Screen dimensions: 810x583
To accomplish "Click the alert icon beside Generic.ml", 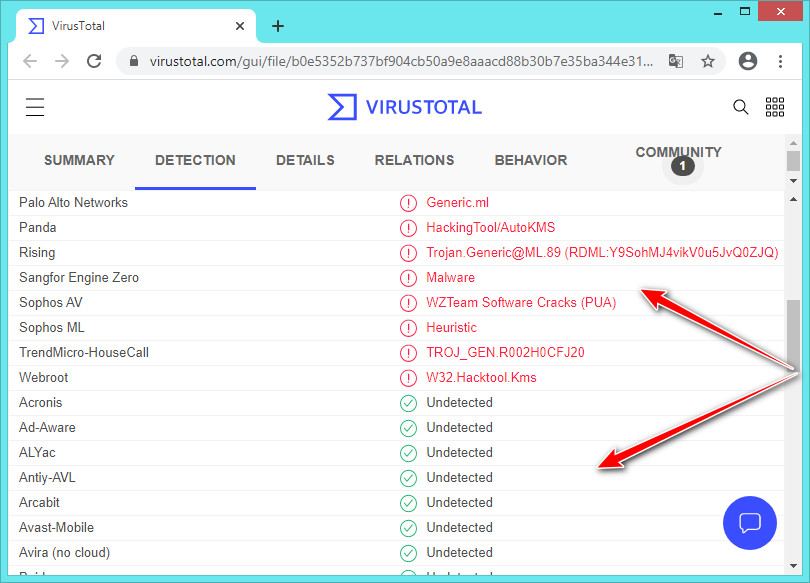I will click(408, 203).
